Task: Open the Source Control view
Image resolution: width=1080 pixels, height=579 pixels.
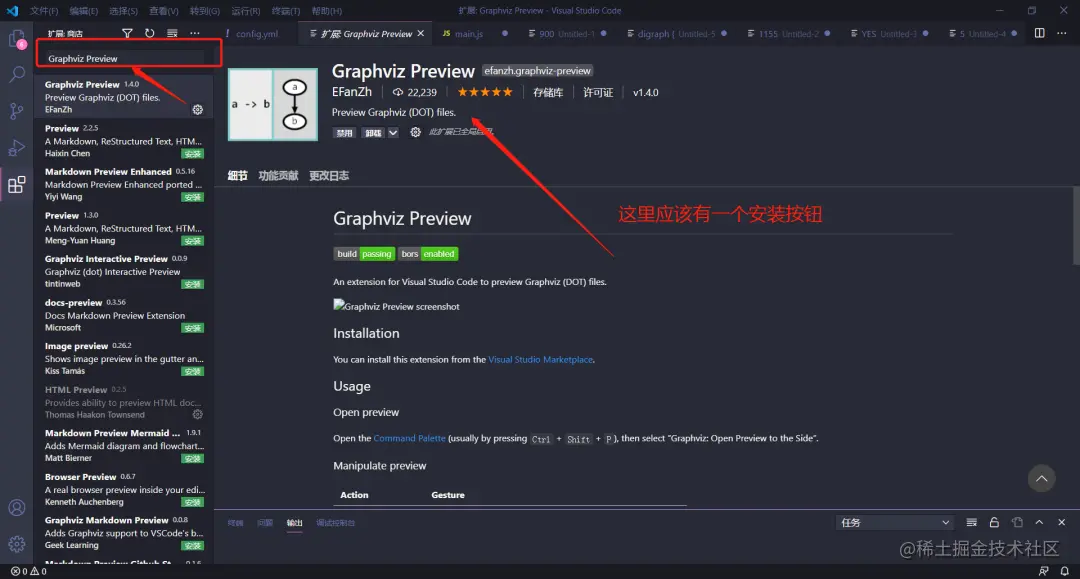Action: pos(17,111)
